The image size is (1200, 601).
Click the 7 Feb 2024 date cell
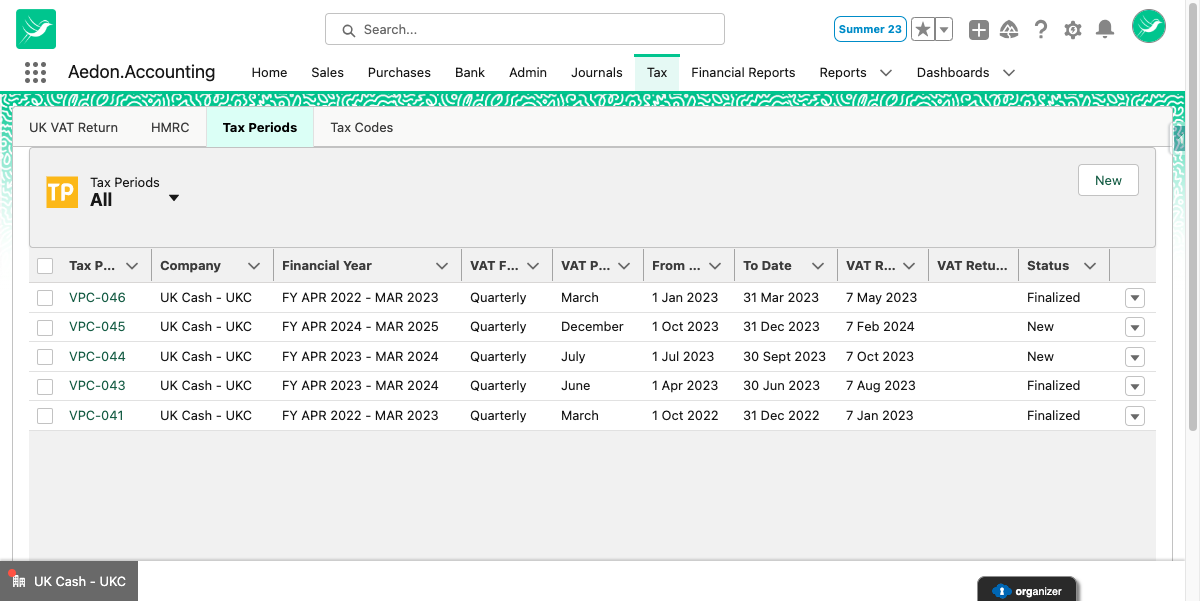[880, 327]
